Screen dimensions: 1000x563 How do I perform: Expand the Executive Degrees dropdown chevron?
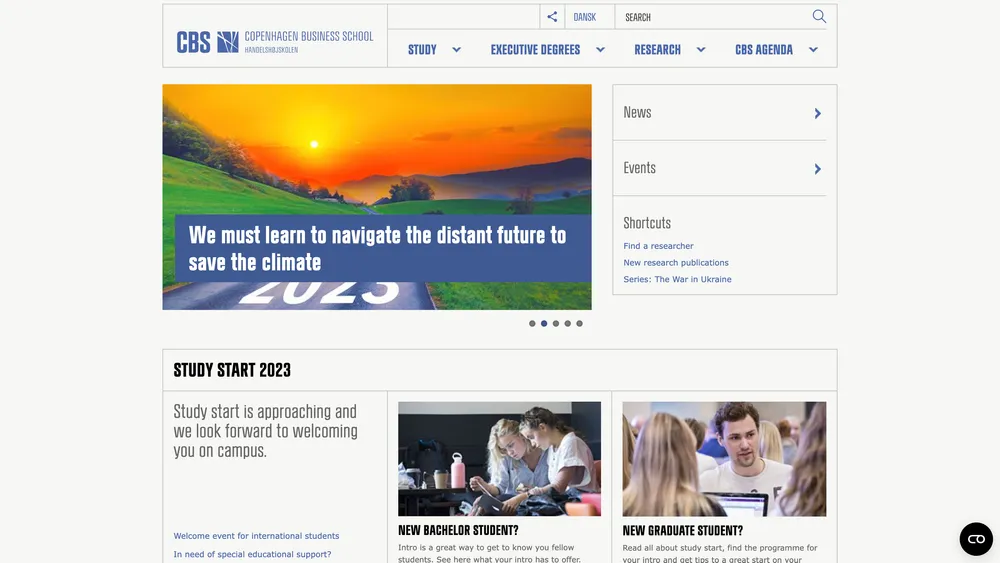600,50
